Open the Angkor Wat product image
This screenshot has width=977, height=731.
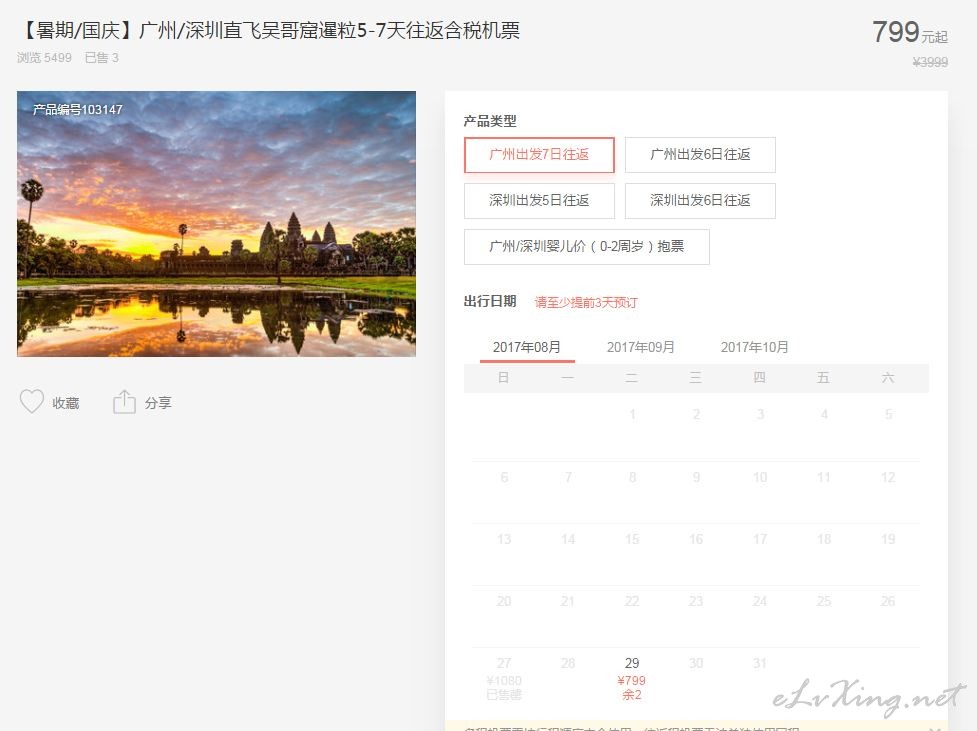(216, 224)
